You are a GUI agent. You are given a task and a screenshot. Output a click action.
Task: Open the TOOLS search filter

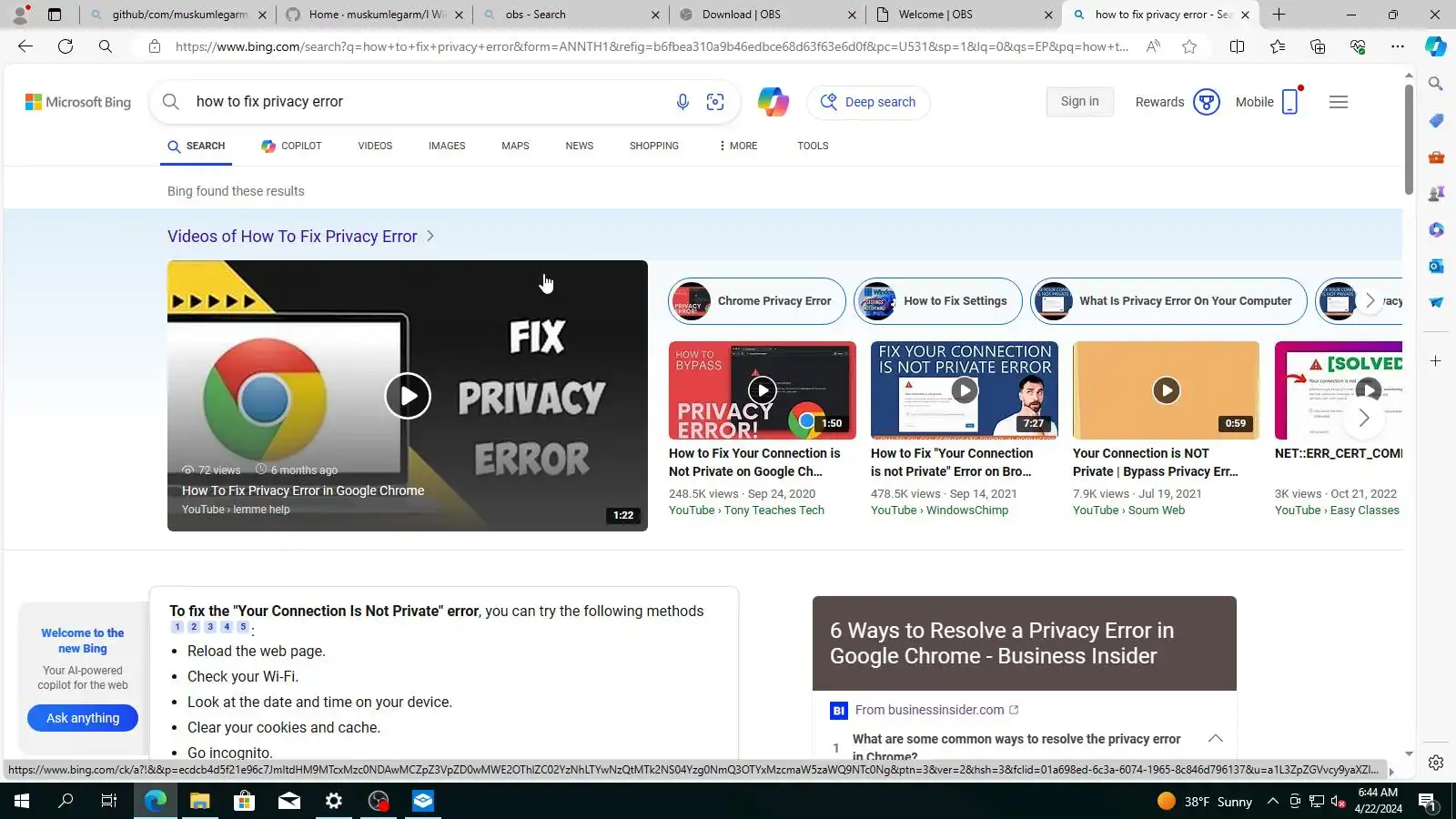tap(813, 146)
